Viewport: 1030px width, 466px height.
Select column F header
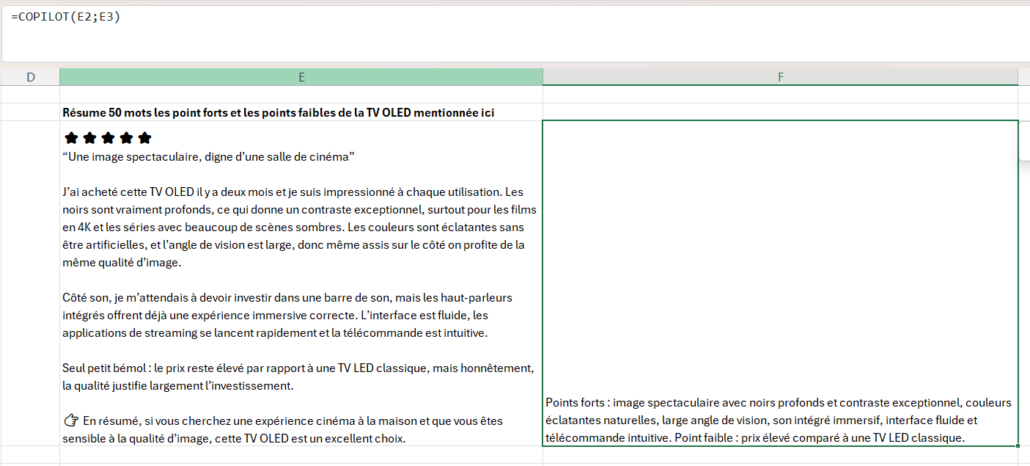click(x=780, y=77)
